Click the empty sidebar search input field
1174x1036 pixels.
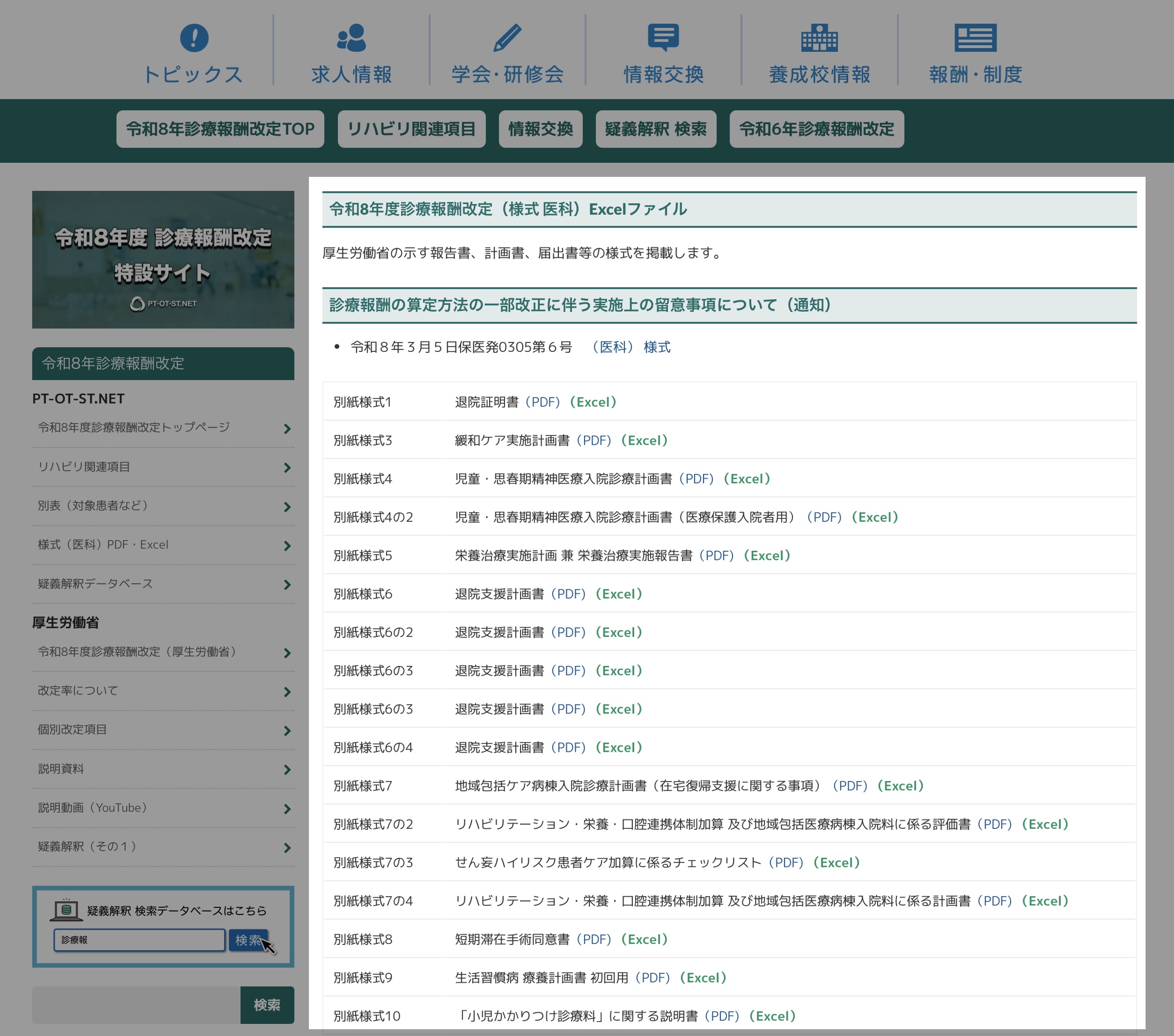tap(136, 1004)
